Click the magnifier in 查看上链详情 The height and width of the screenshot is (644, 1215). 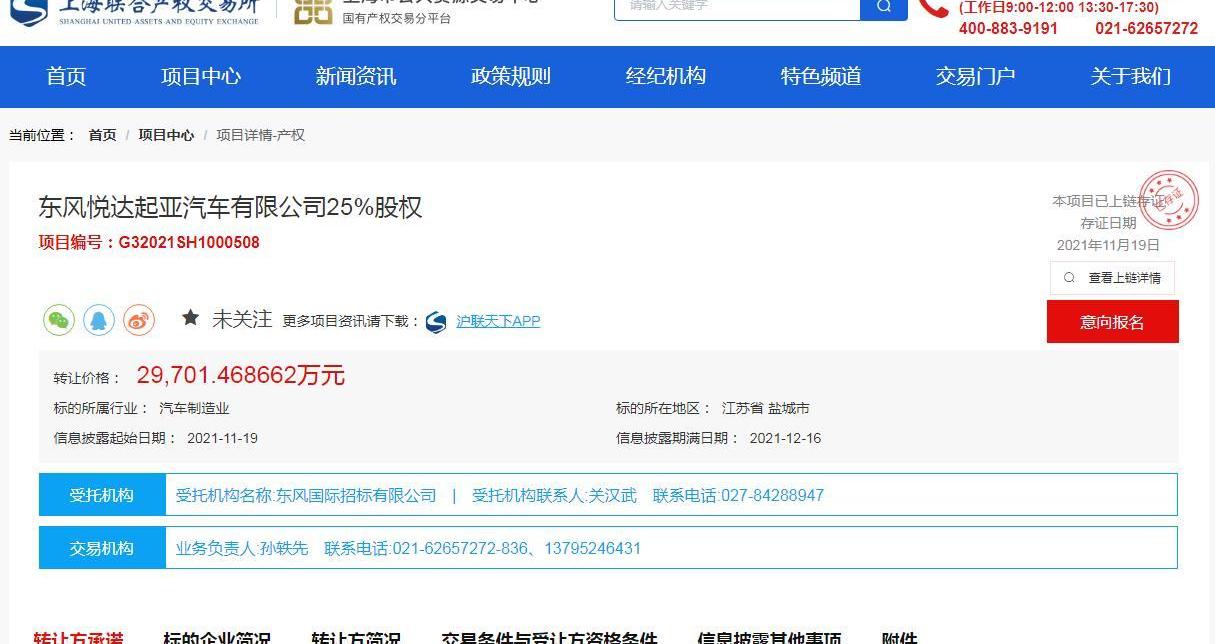coord(1069,278)
